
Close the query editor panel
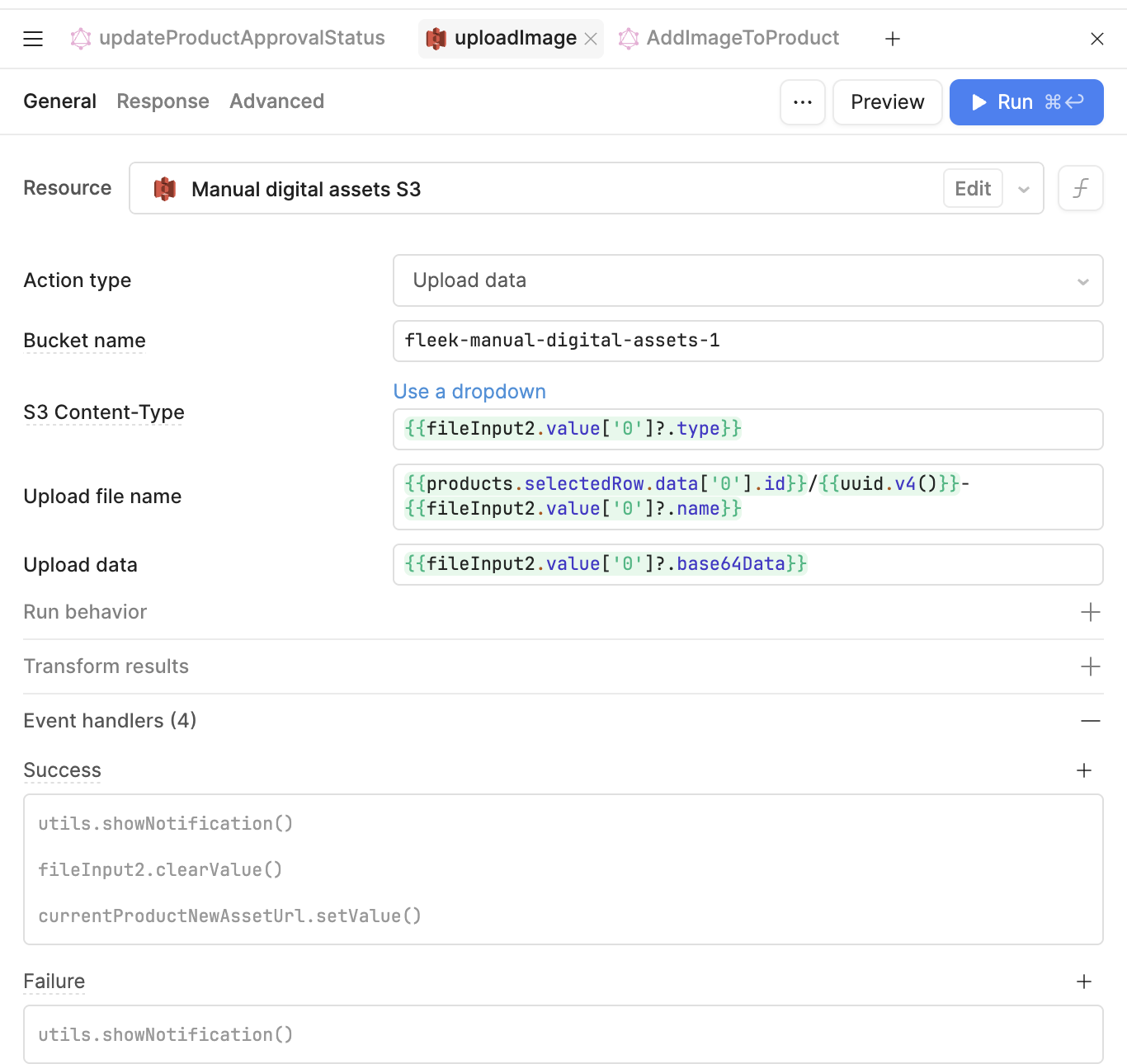point(1096,39)
